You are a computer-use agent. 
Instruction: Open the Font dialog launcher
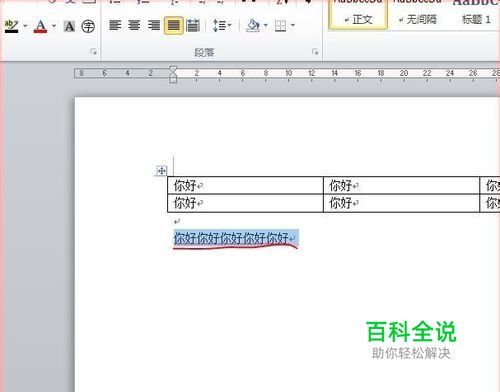click(x=93, y=52)
